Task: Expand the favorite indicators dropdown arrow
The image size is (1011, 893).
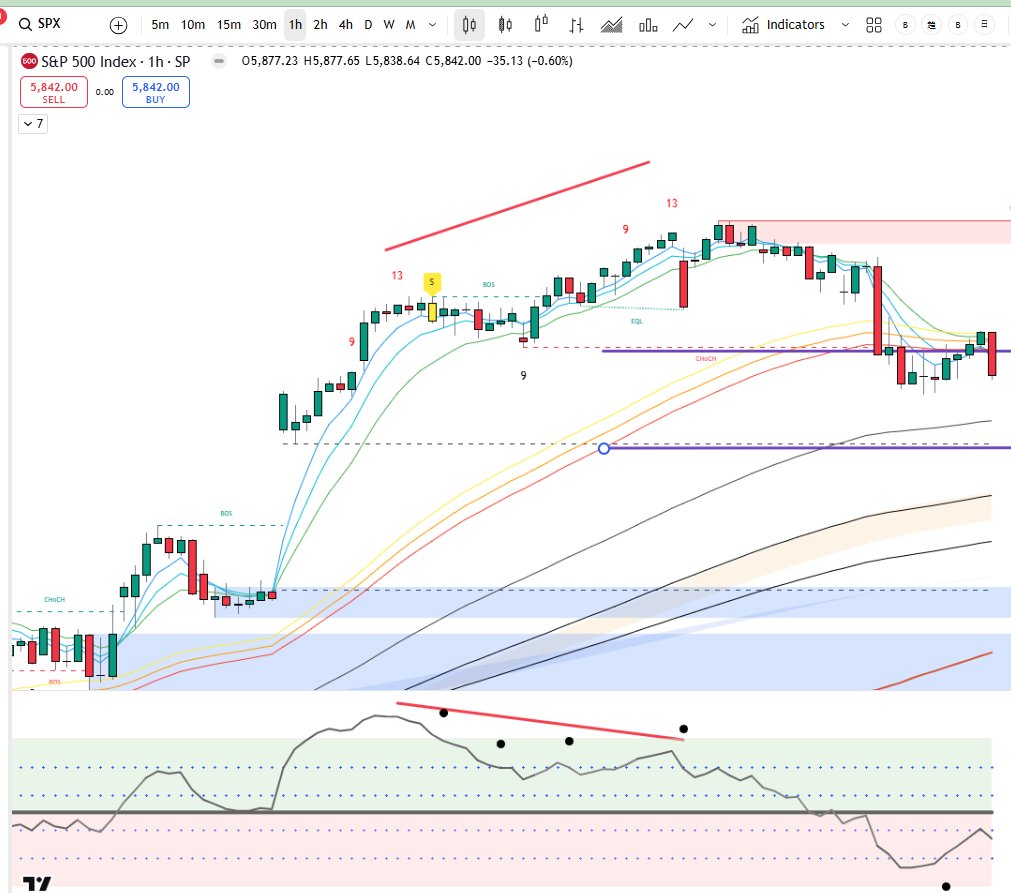Action: [845, 25]
